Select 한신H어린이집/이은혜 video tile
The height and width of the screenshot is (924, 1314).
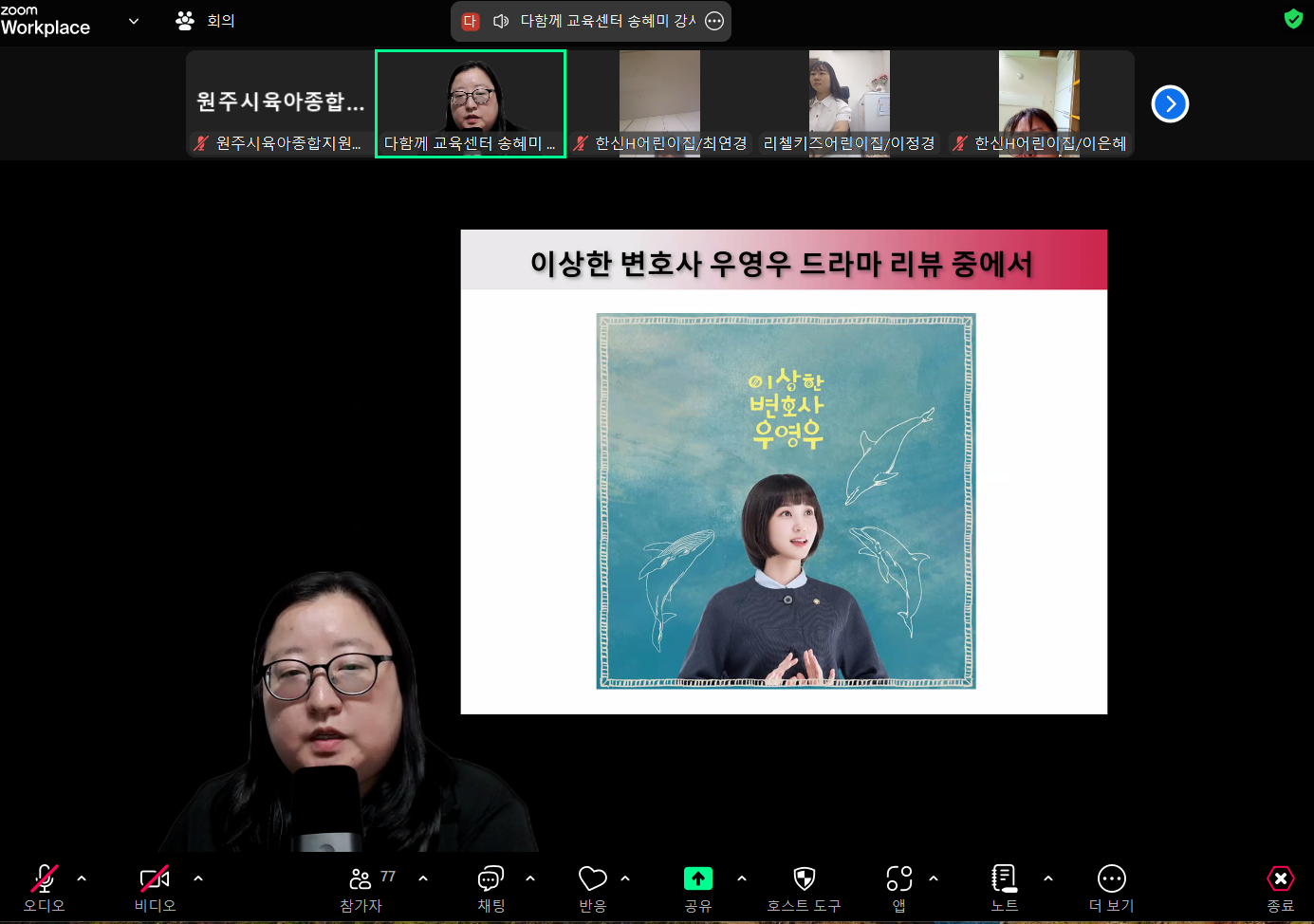coord(1039,104)
